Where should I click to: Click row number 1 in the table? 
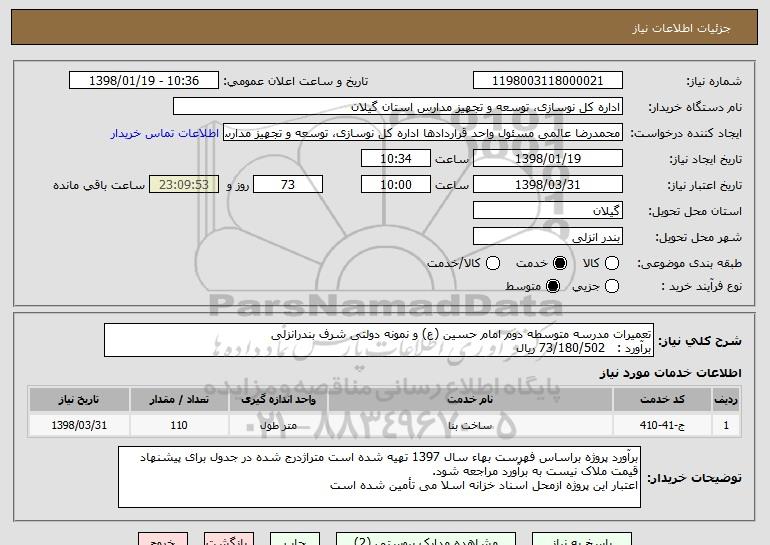[726, 425]
